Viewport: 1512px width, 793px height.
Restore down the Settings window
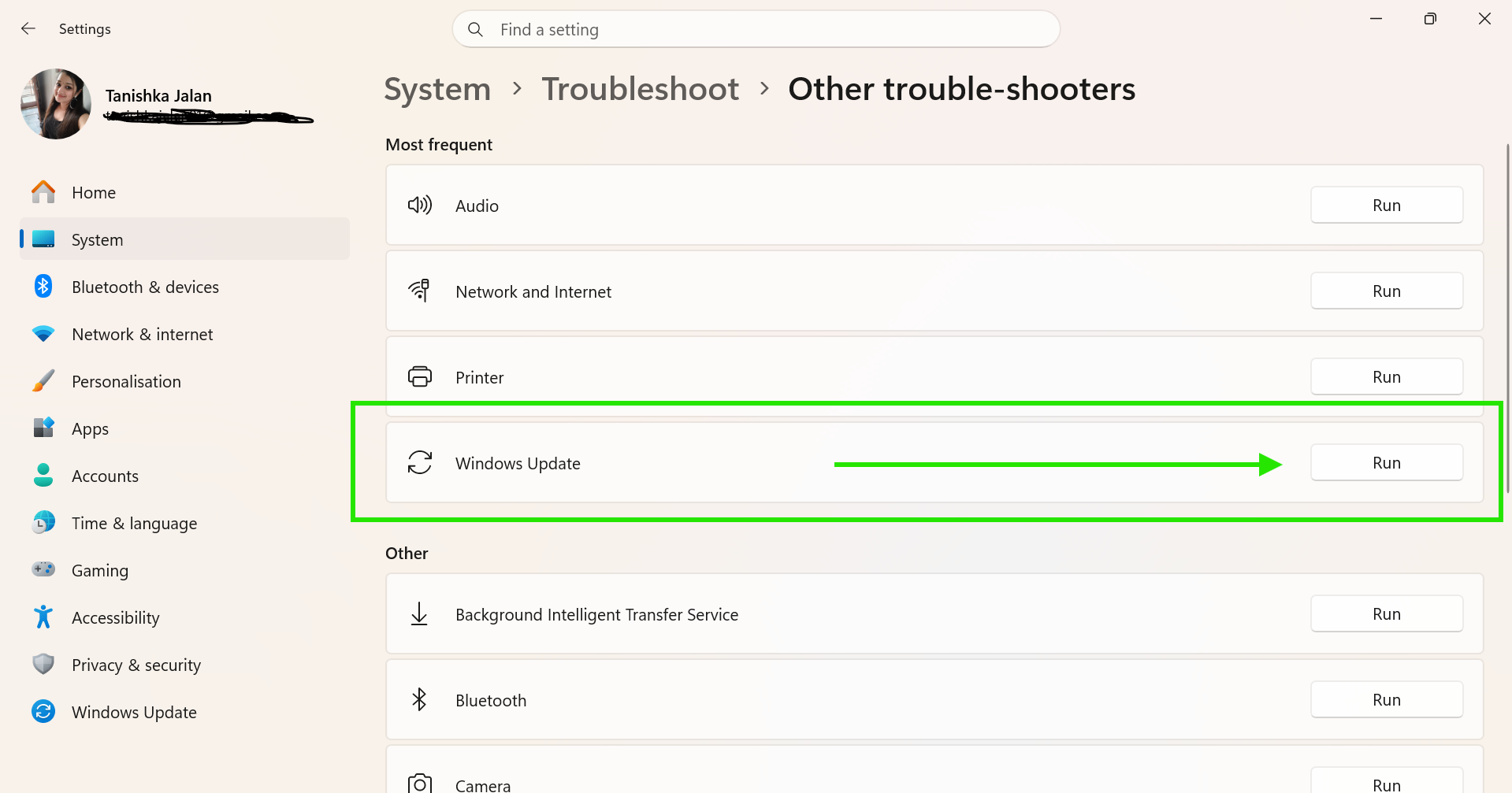pos(1430,18)
